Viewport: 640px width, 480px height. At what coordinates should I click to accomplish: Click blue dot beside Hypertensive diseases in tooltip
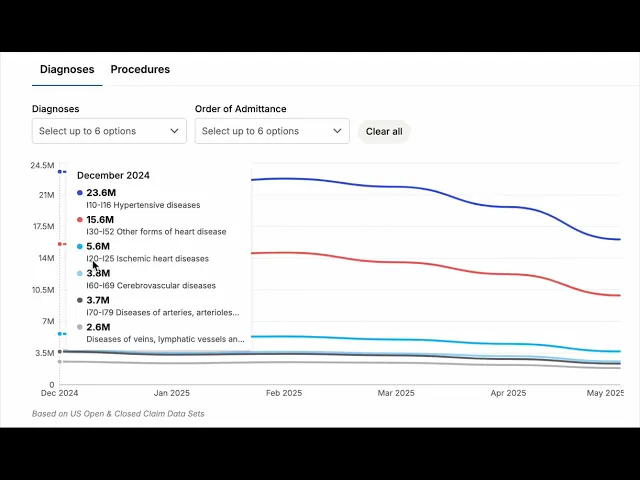tap(80, 192)
